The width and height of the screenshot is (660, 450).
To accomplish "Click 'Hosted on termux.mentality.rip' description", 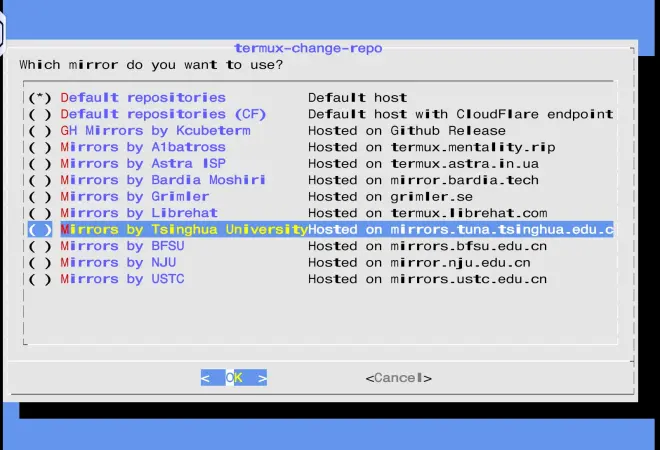I will point(432,147).
